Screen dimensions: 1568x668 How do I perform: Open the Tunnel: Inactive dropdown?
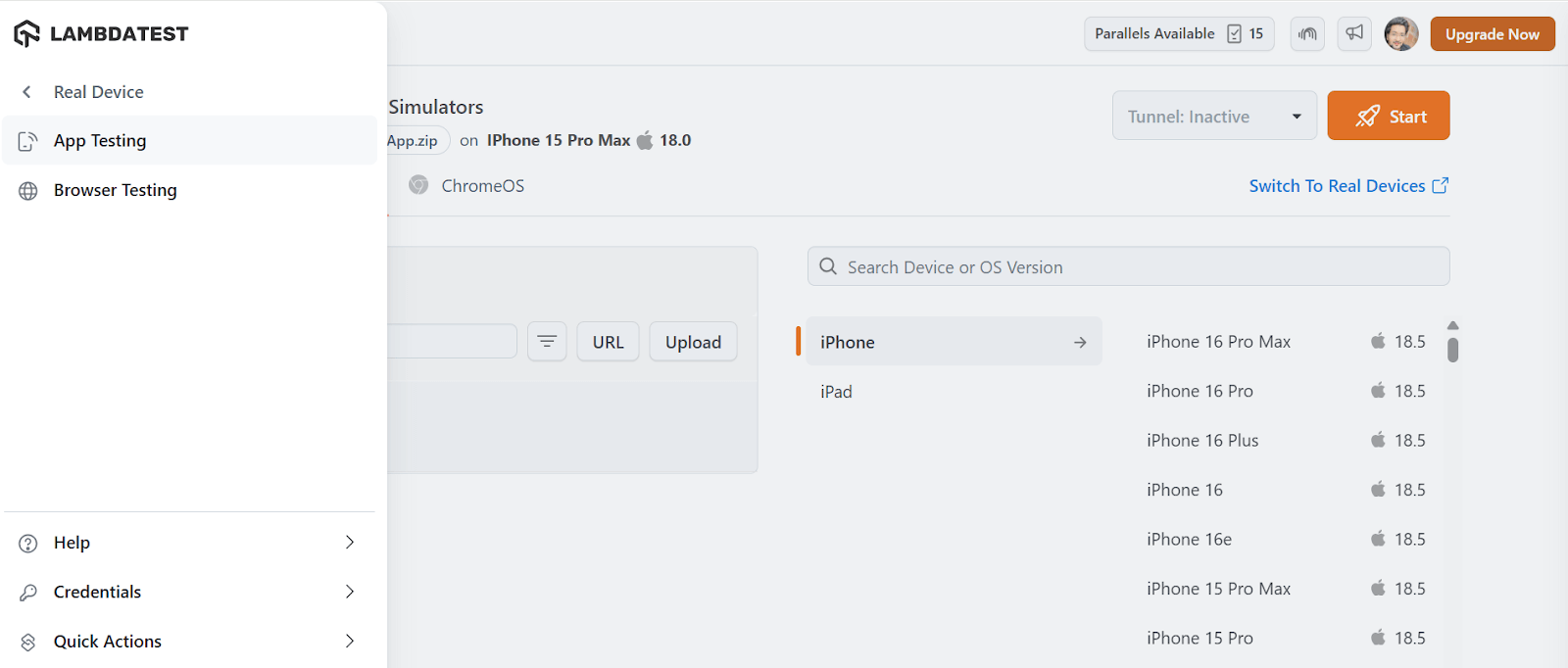(x=1214, y=117)
